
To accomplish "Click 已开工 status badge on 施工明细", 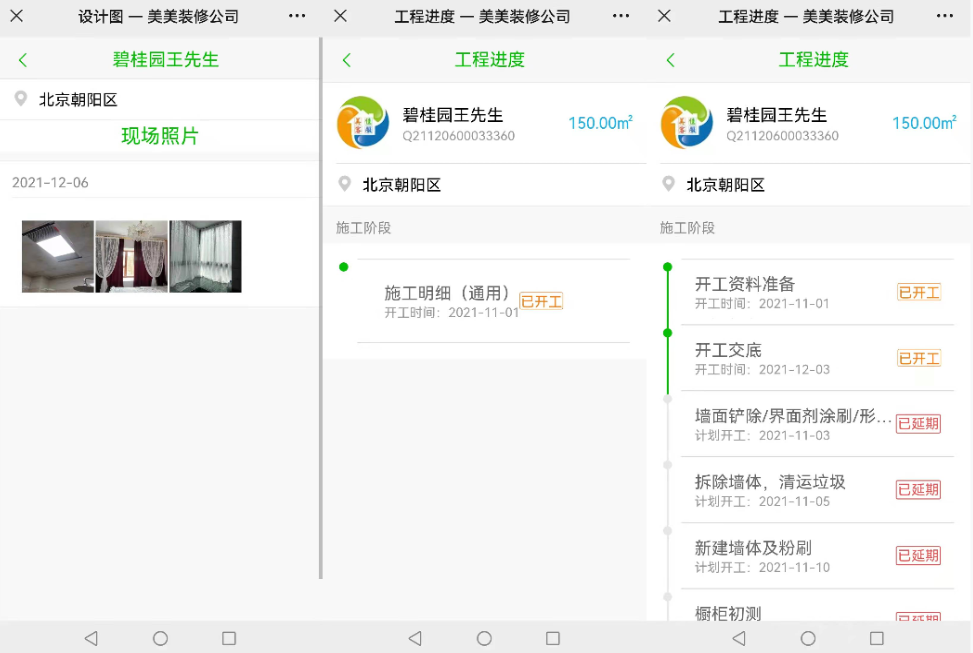I will coord(541,301).
